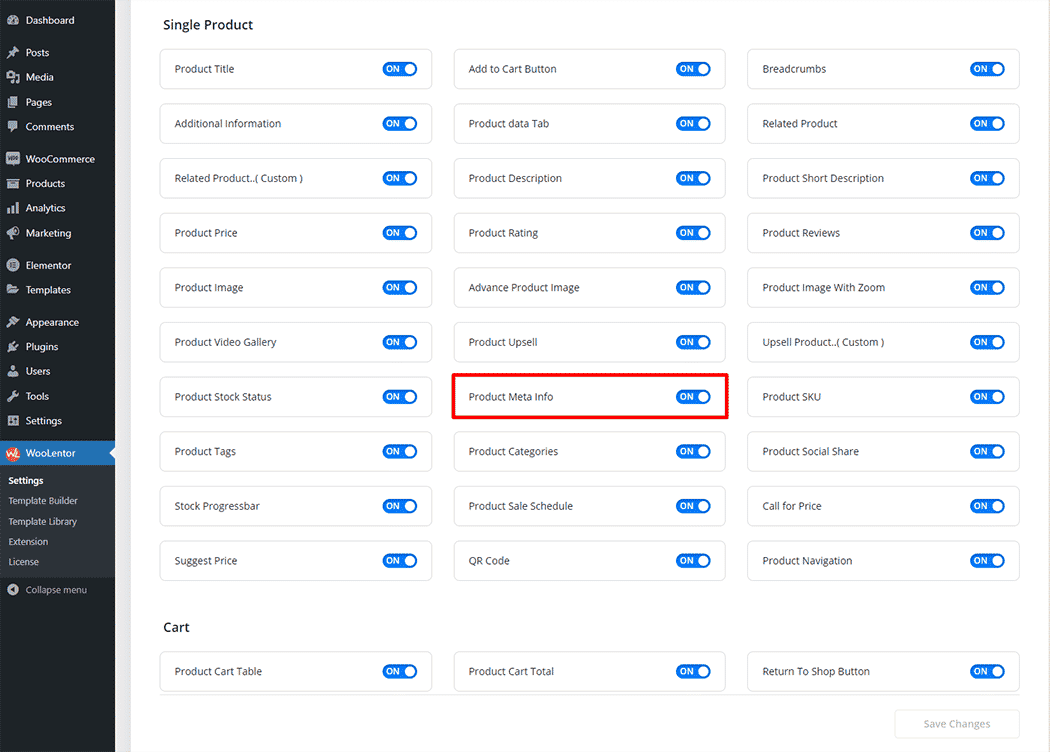
Task: Open the Appearance menu in sidebar
Action: coord(52,322)
